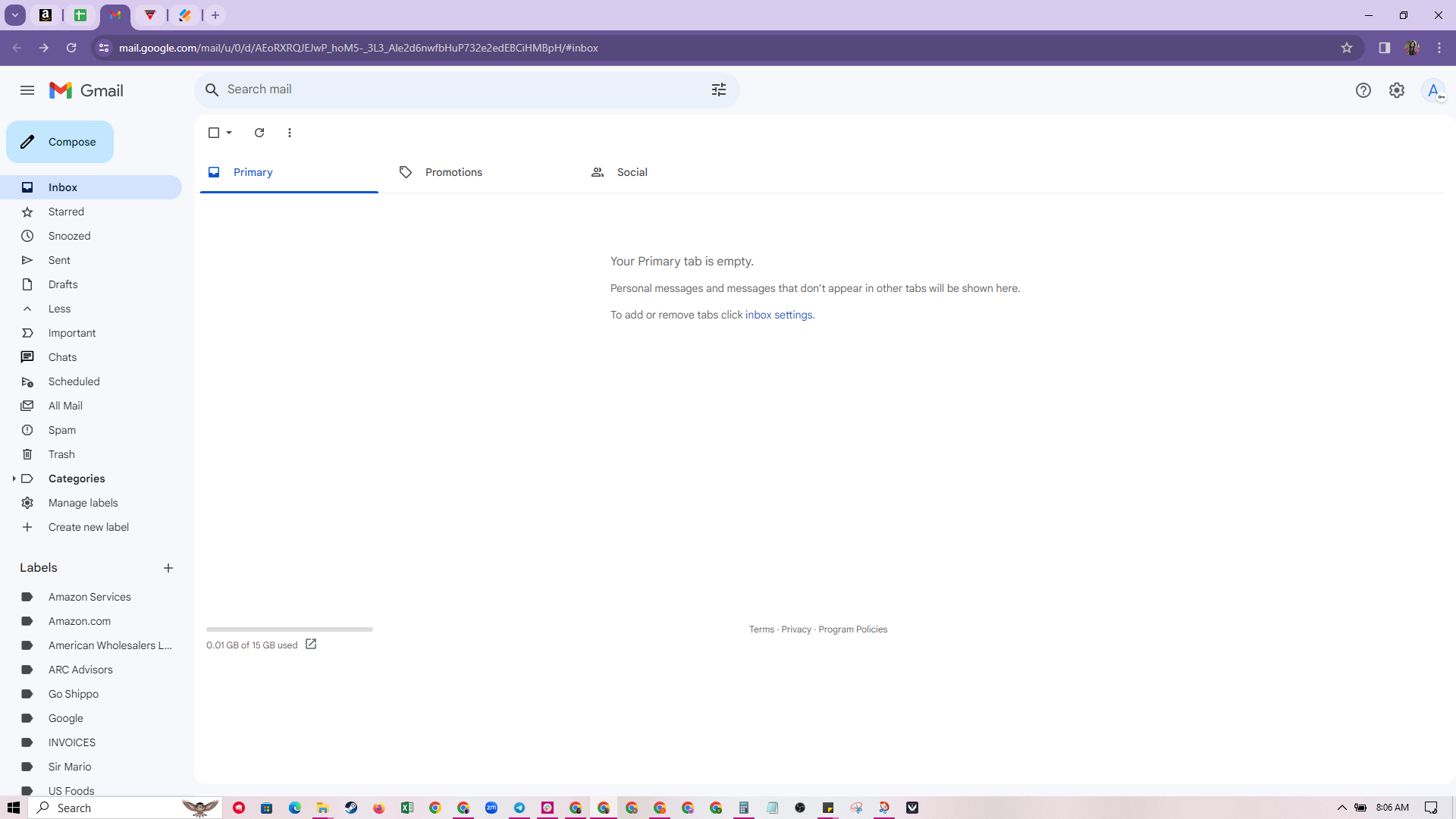Bookmark this page with the star icon
This screenshot has height=819, width=1456.
click(1347, 48)
